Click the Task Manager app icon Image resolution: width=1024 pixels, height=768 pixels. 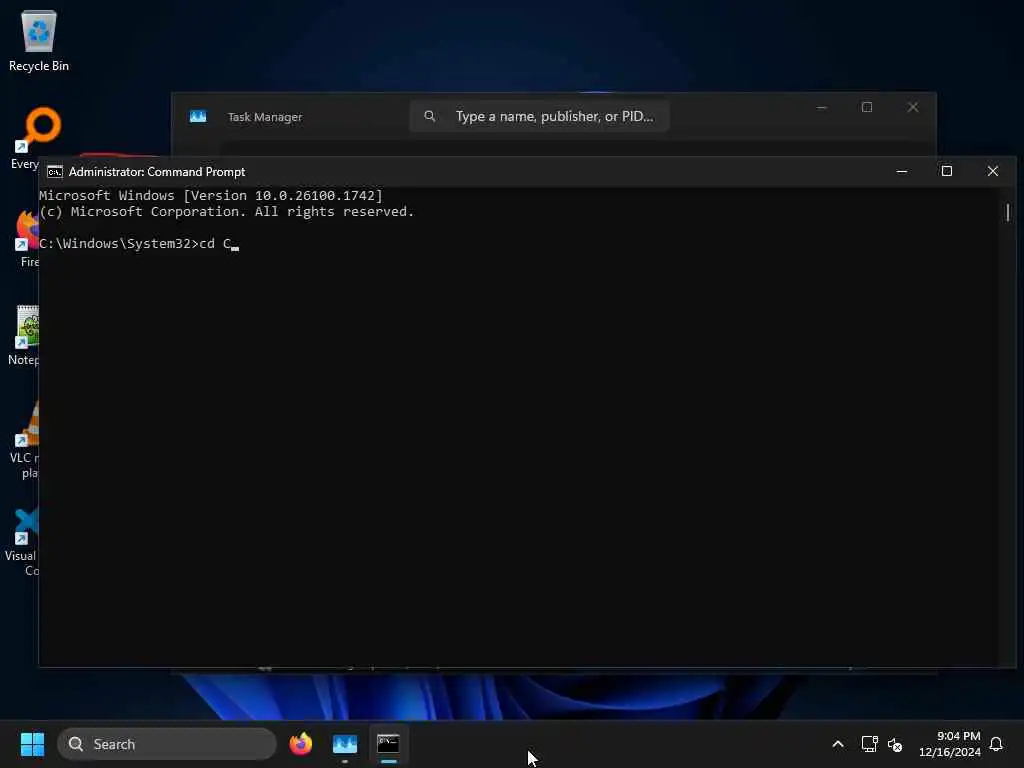click(198, 116)
